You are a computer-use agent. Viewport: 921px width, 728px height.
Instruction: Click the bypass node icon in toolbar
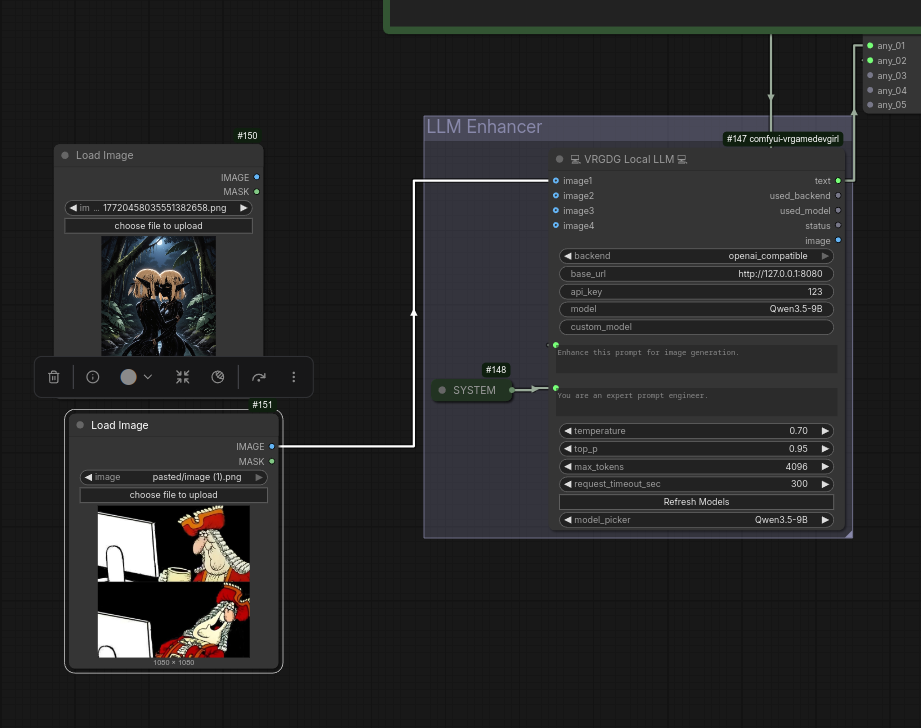pyautogui.click(x=218, y=377)
